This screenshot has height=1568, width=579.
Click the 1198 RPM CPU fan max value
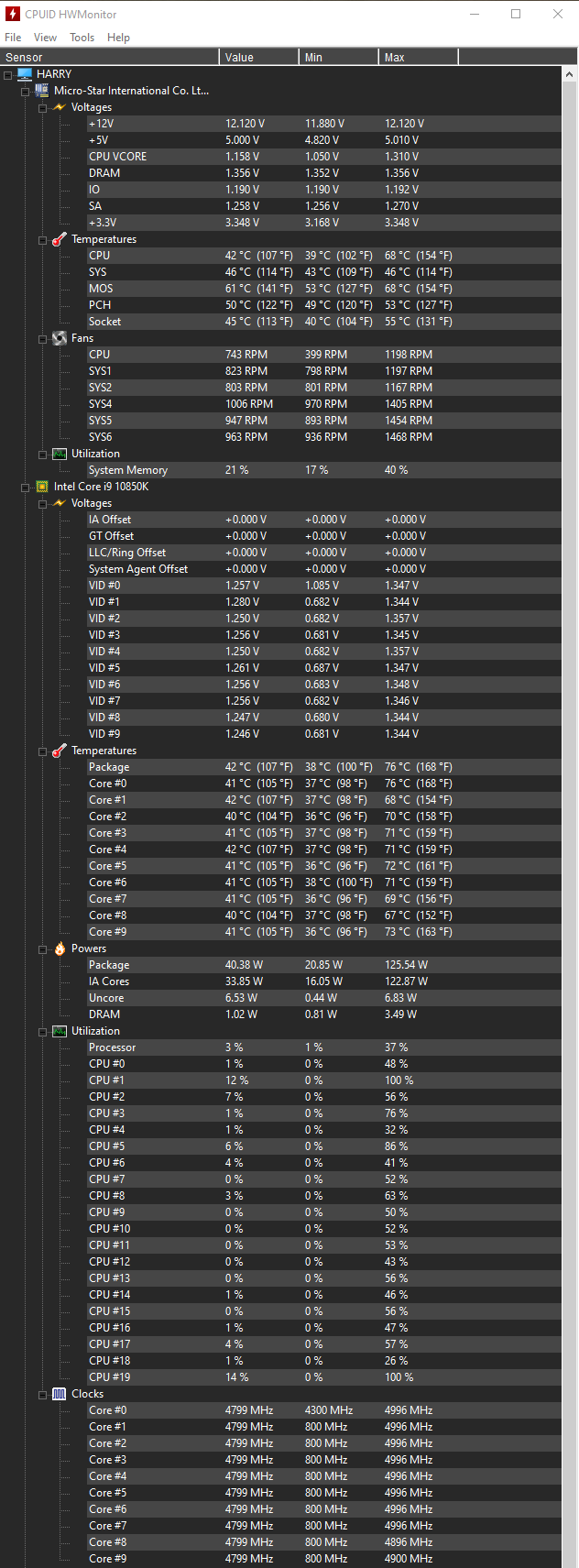[x=409, y=355]
